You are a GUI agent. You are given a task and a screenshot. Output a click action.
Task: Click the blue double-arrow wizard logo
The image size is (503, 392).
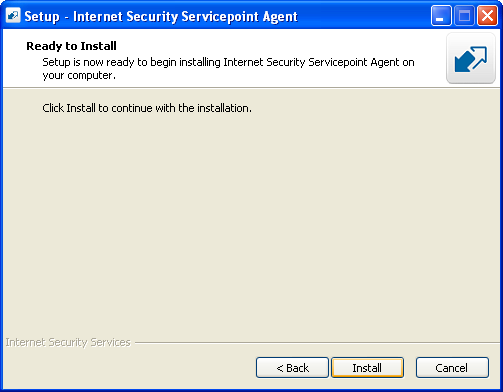(x=471, y=59)
